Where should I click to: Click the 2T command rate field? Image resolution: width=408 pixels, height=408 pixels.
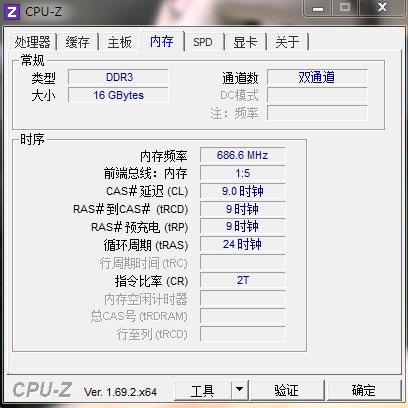(242, 280)
